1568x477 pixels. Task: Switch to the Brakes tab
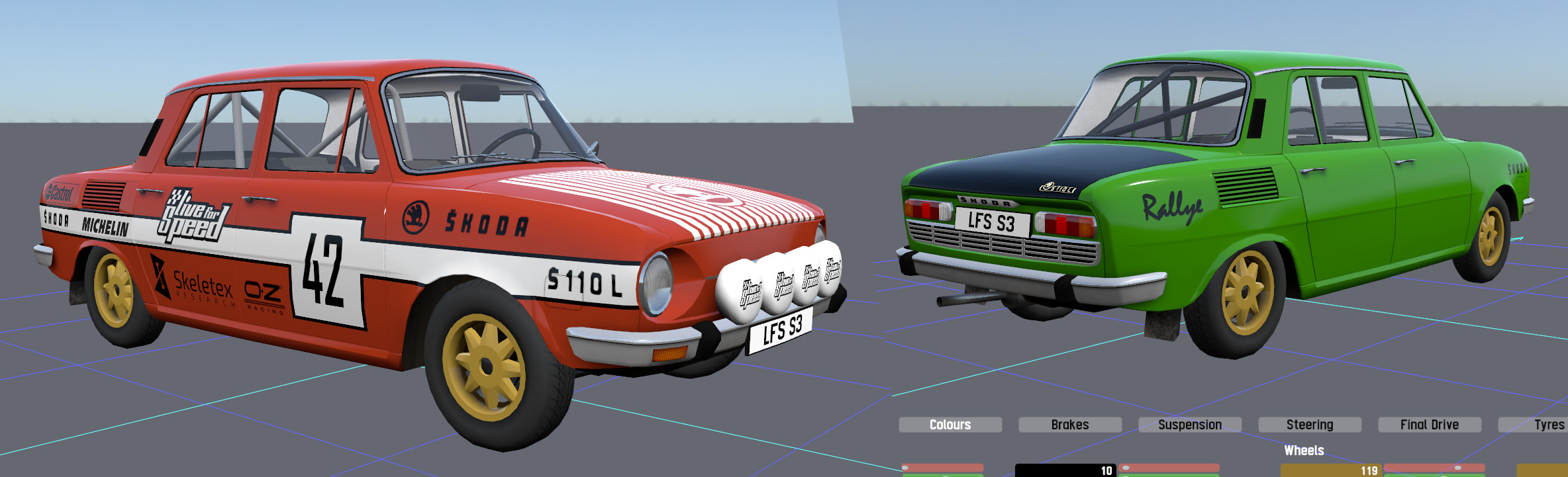point(1070,425)
